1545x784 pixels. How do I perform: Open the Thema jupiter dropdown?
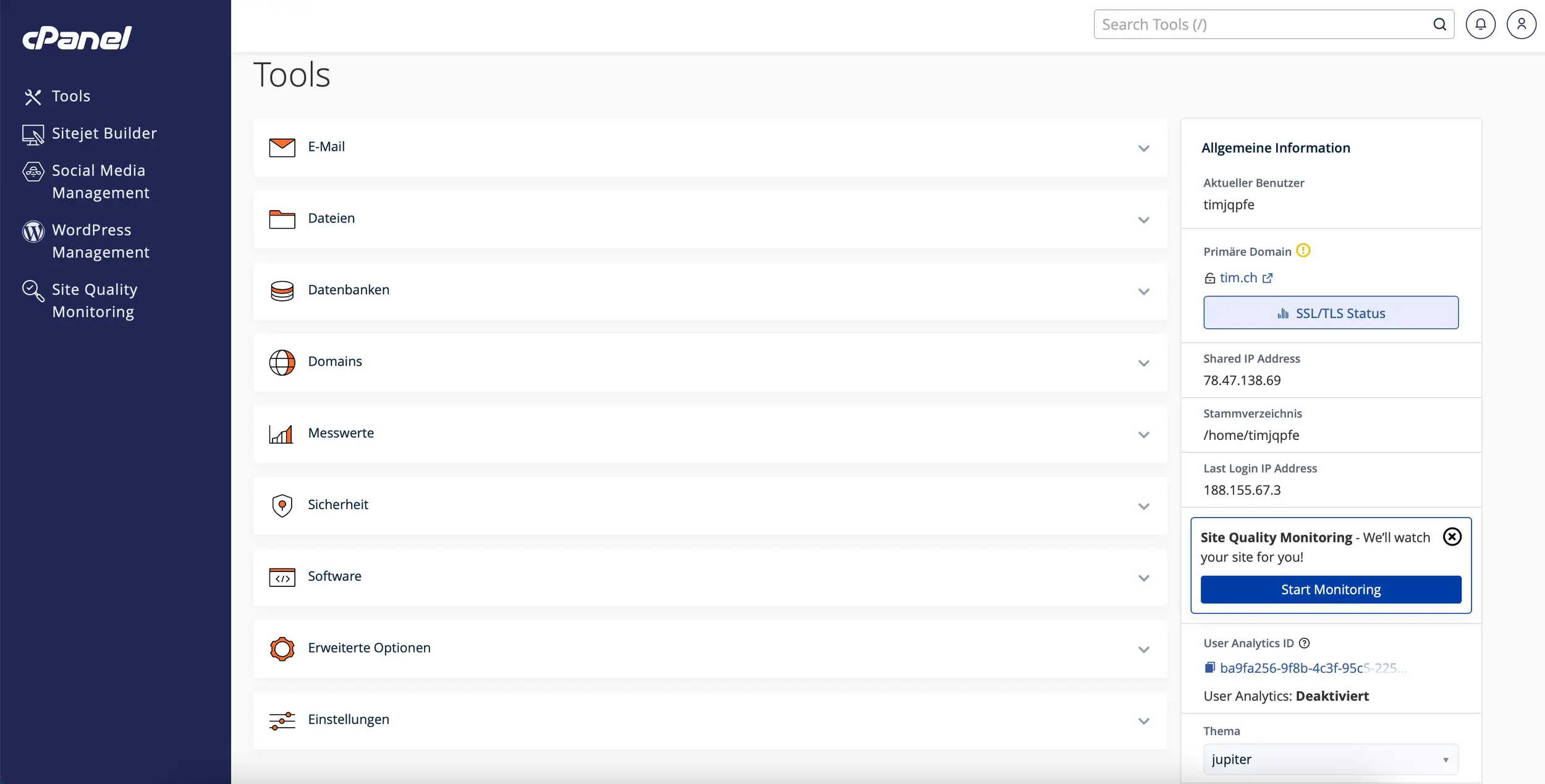[x=1330, y=759]
